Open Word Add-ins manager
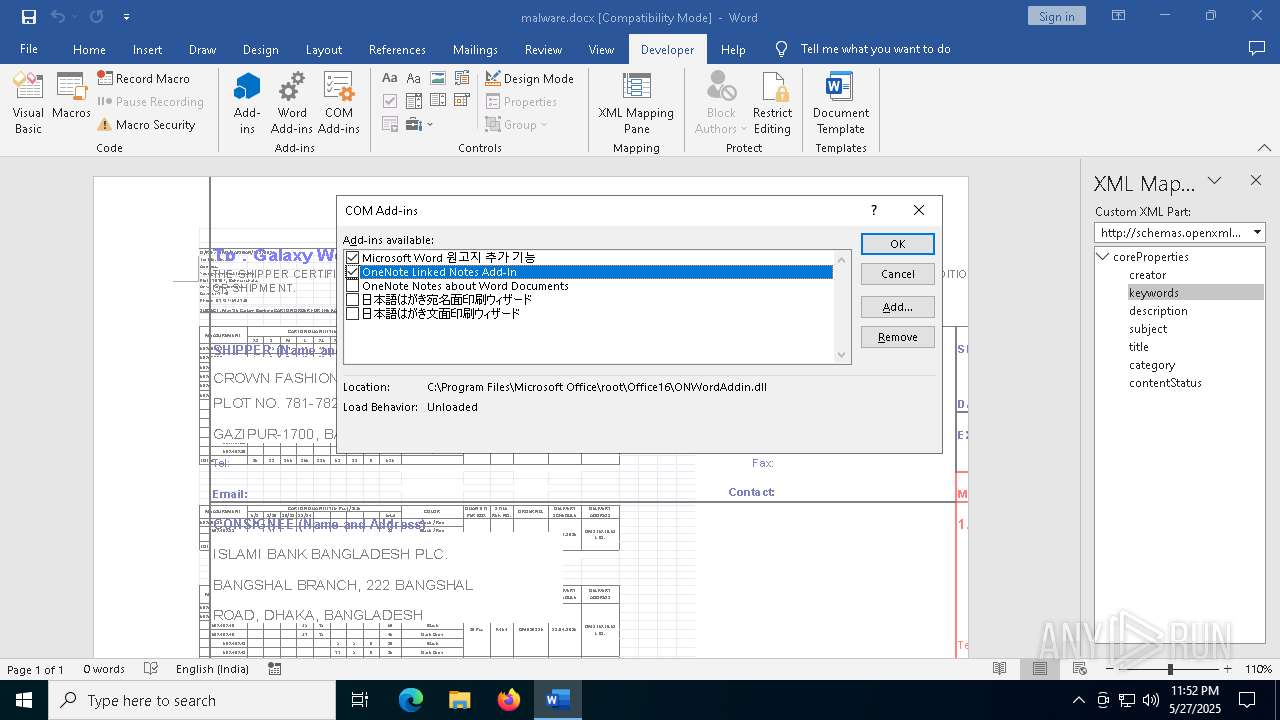Screen dimensions: 1280x720 pos(292,104)
